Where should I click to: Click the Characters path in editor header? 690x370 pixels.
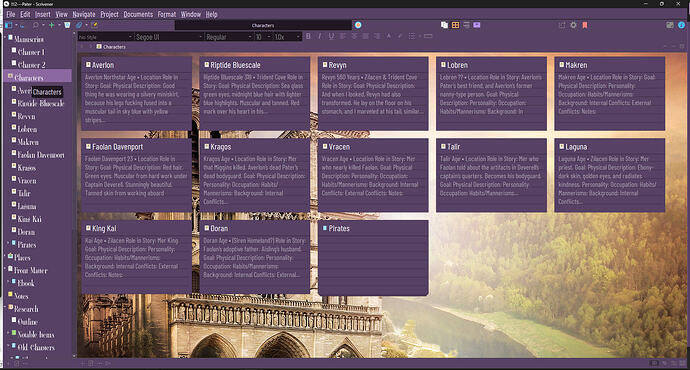tap(114, 47)
